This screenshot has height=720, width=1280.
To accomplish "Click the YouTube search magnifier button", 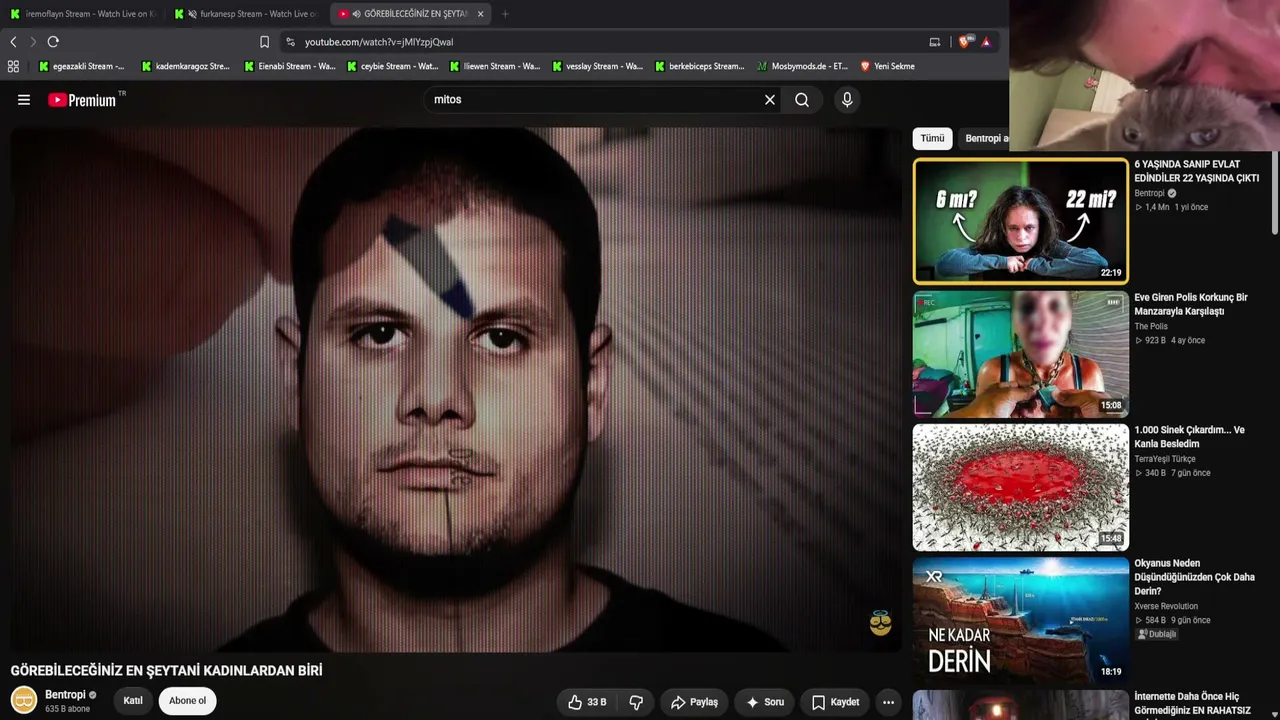I will pyautogui.click(x=802, y=100).
